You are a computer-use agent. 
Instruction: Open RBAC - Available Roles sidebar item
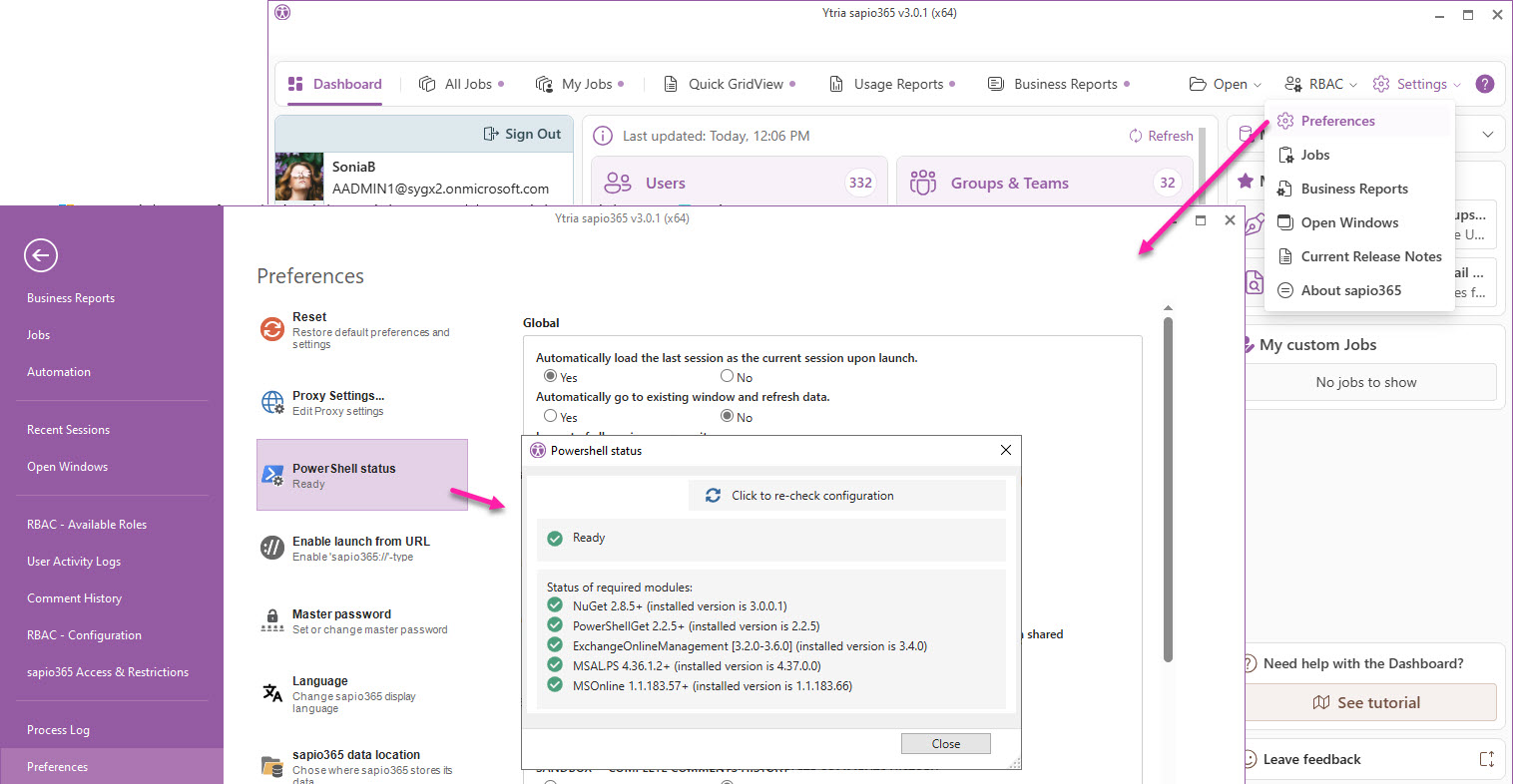coord(87,525)
